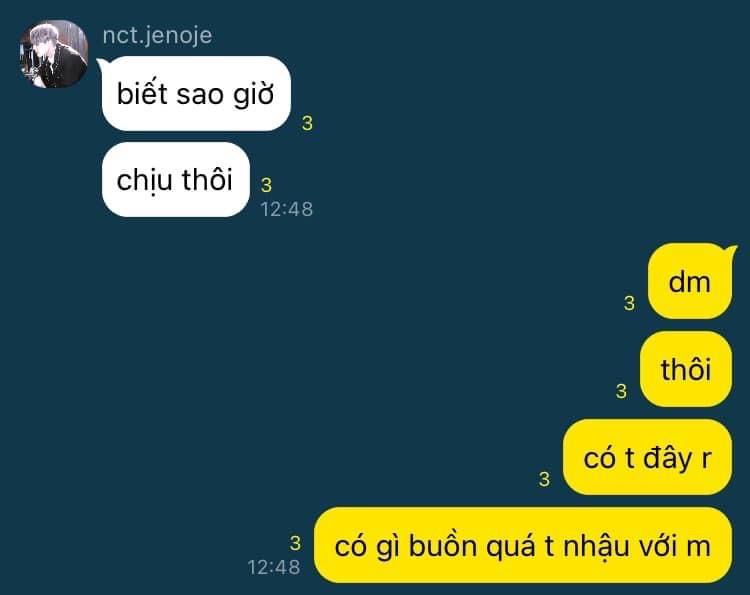Select the "chịu thôi" message bubble
The image size is (750, 595).
pyautogui.click(x=176, y=179)
